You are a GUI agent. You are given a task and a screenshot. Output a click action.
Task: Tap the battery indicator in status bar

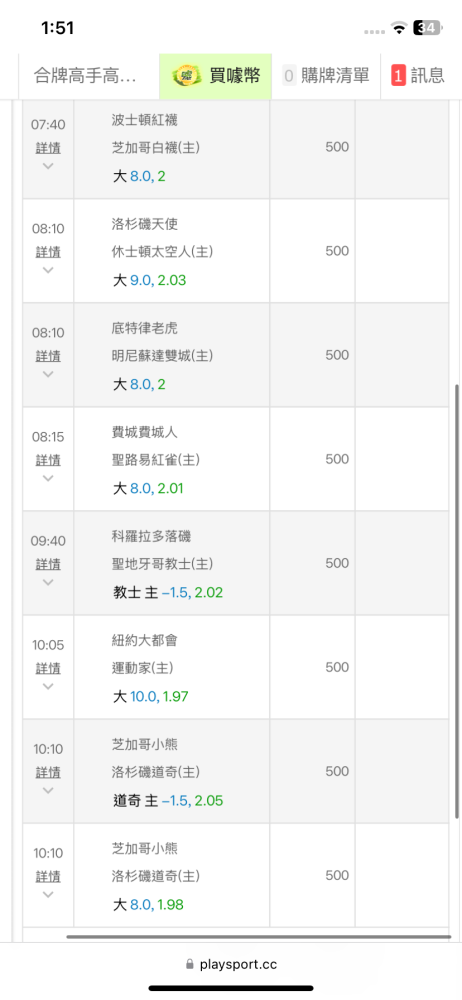[428, 27]
